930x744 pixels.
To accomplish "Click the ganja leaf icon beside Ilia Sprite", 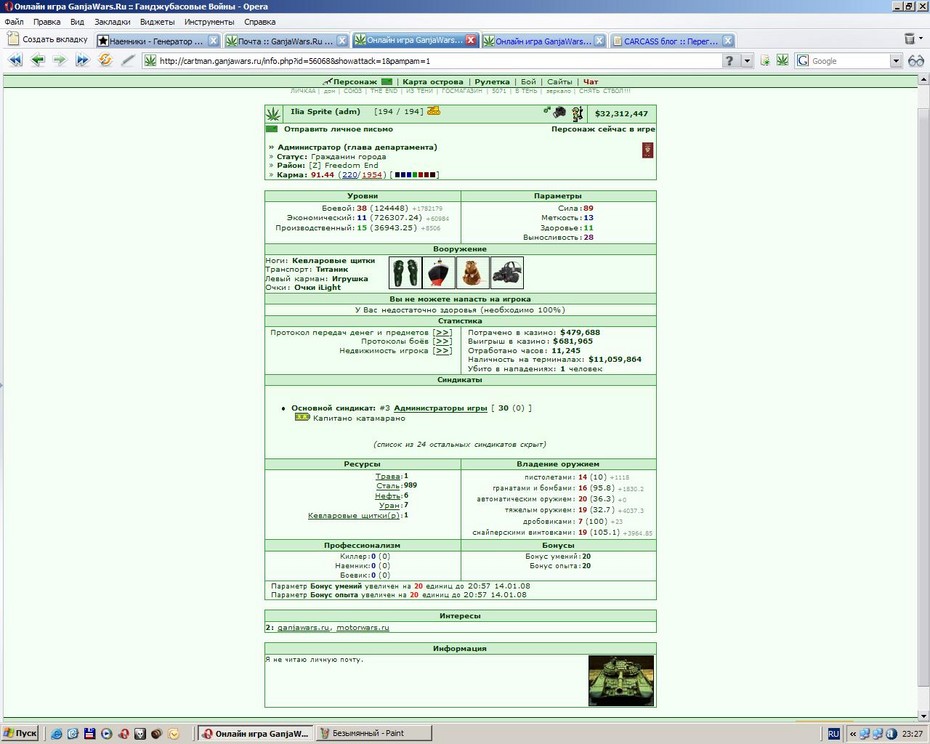I will (x=273, y=113).
